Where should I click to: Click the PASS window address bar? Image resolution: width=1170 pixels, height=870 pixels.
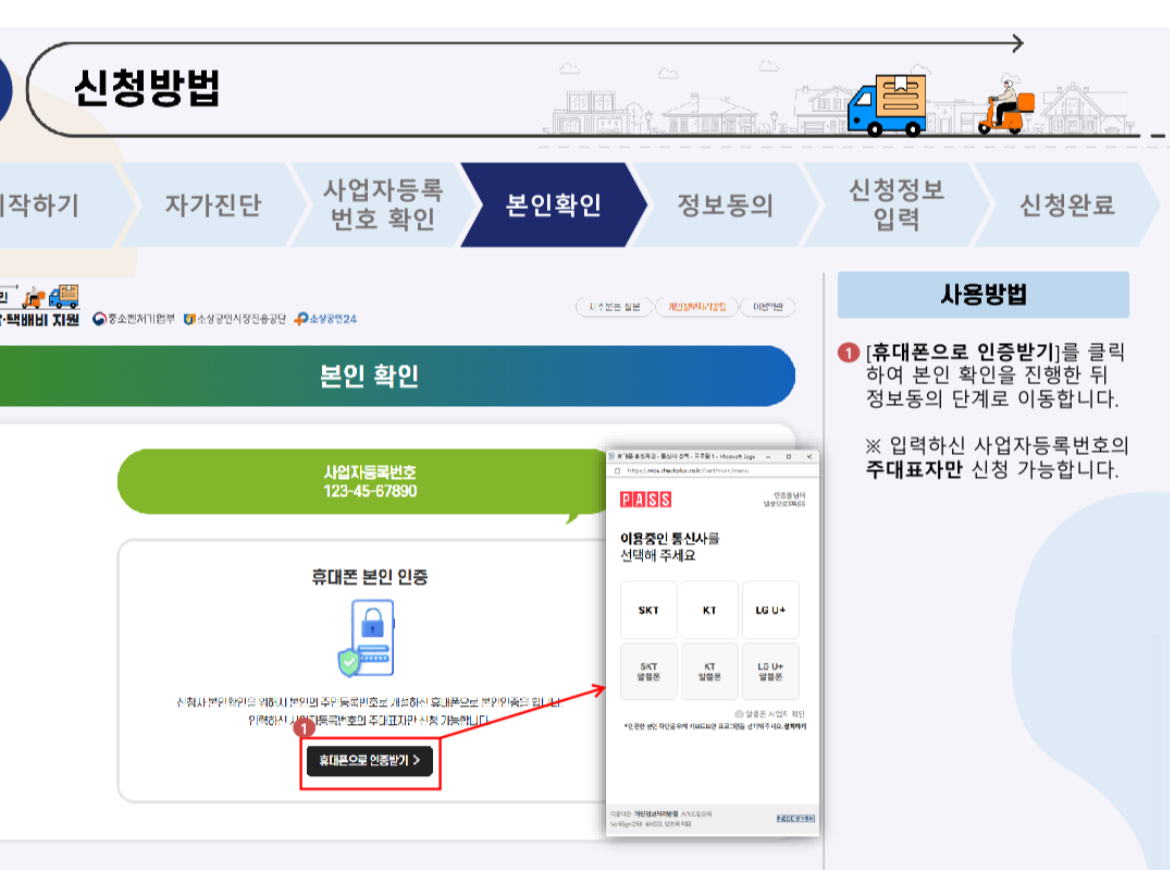pyautogui.click(x=713, y=471)
